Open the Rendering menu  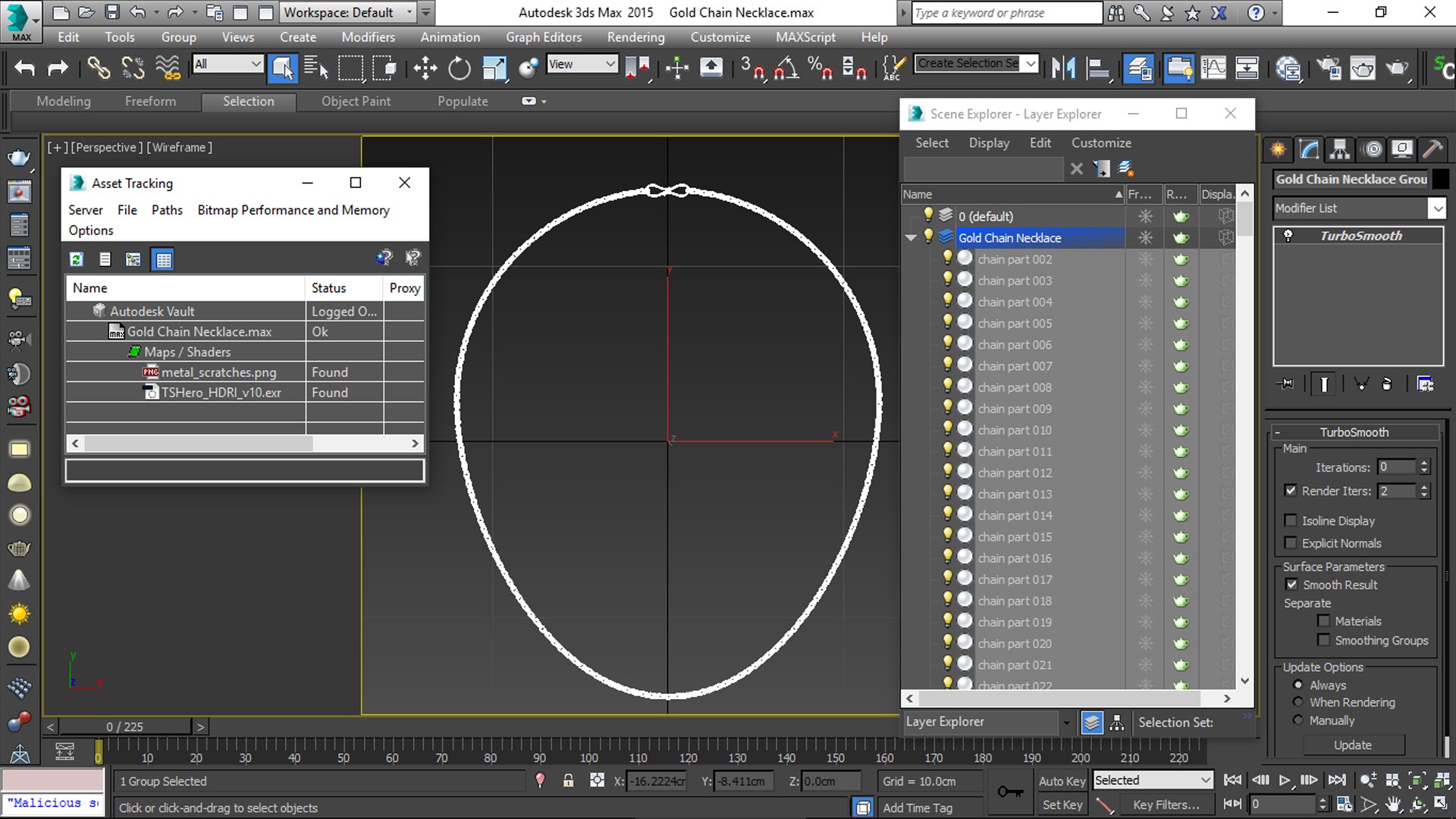click(x=635, y=37)
